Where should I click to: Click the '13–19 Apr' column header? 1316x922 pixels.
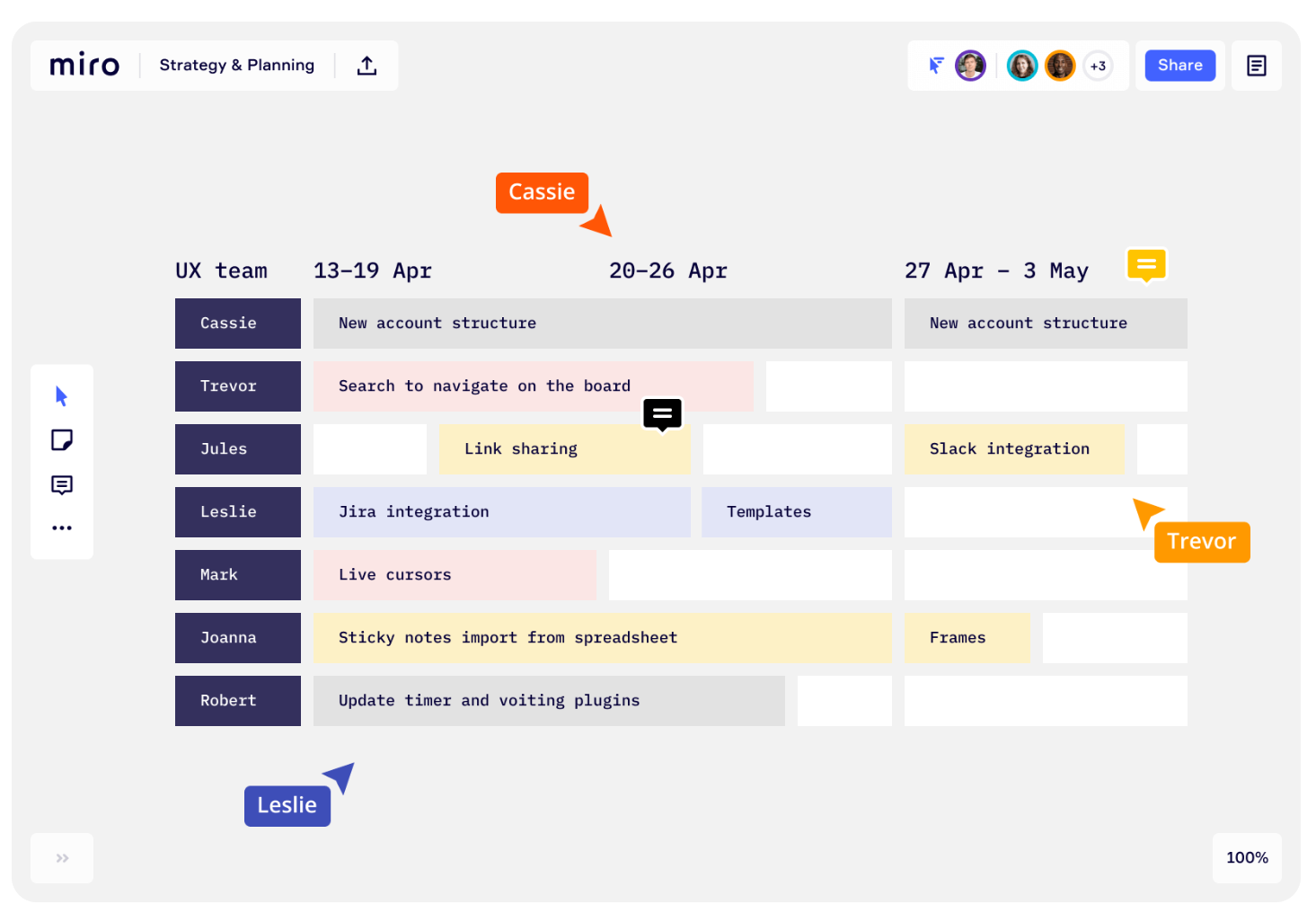(x=373, y=270)
